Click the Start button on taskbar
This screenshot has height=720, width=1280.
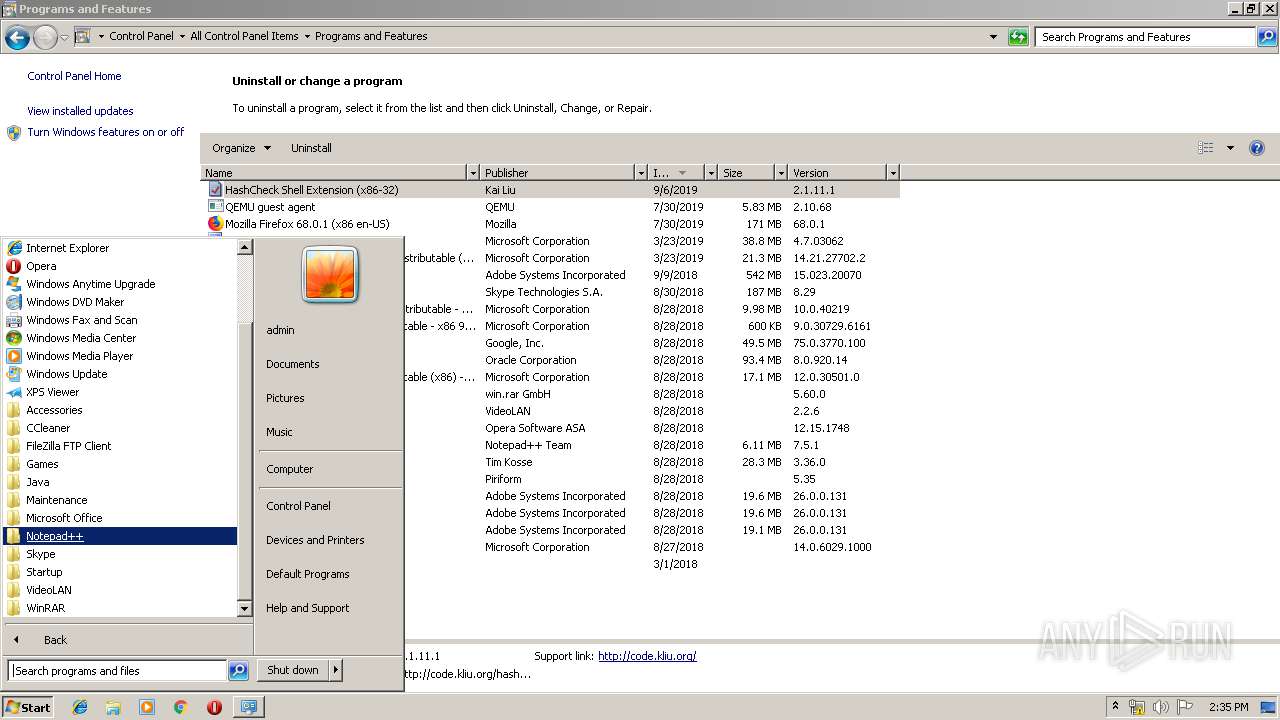28,707
